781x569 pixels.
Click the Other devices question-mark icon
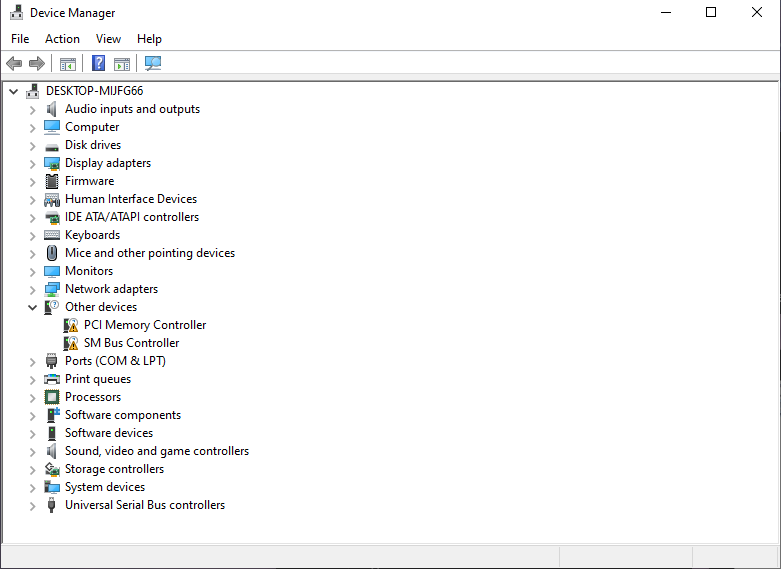(52, 307)
